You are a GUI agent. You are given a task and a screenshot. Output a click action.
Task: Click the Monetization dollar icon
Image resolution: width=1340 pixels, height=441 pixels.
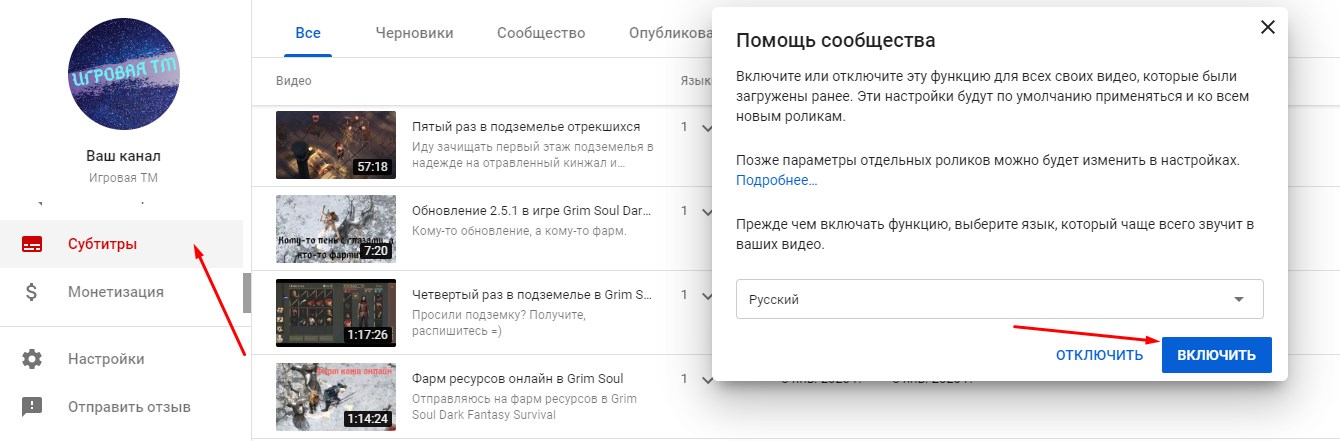[32, 292]
